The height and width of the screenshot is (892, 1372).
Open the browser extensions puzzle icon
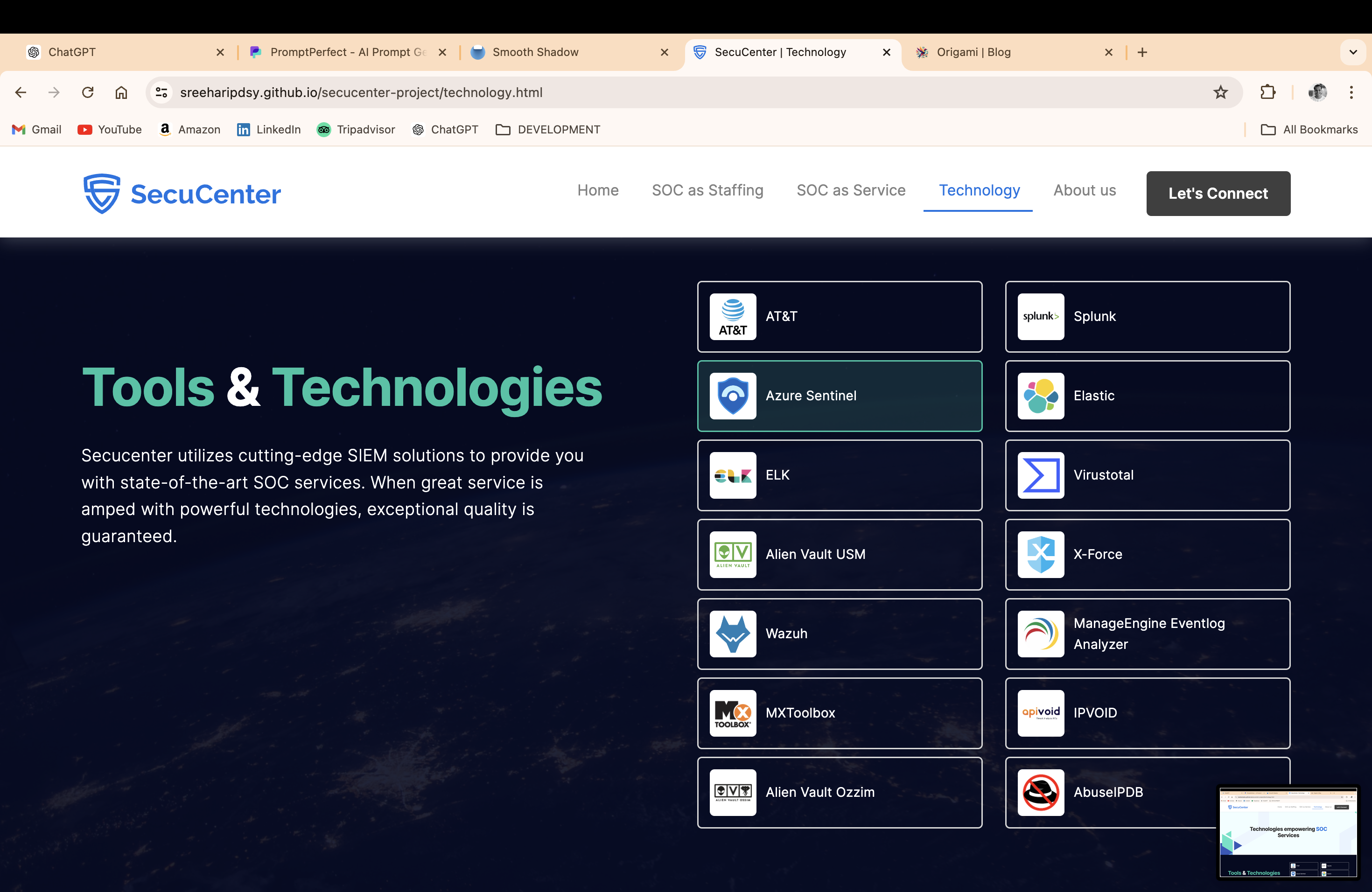[1267, 92]
